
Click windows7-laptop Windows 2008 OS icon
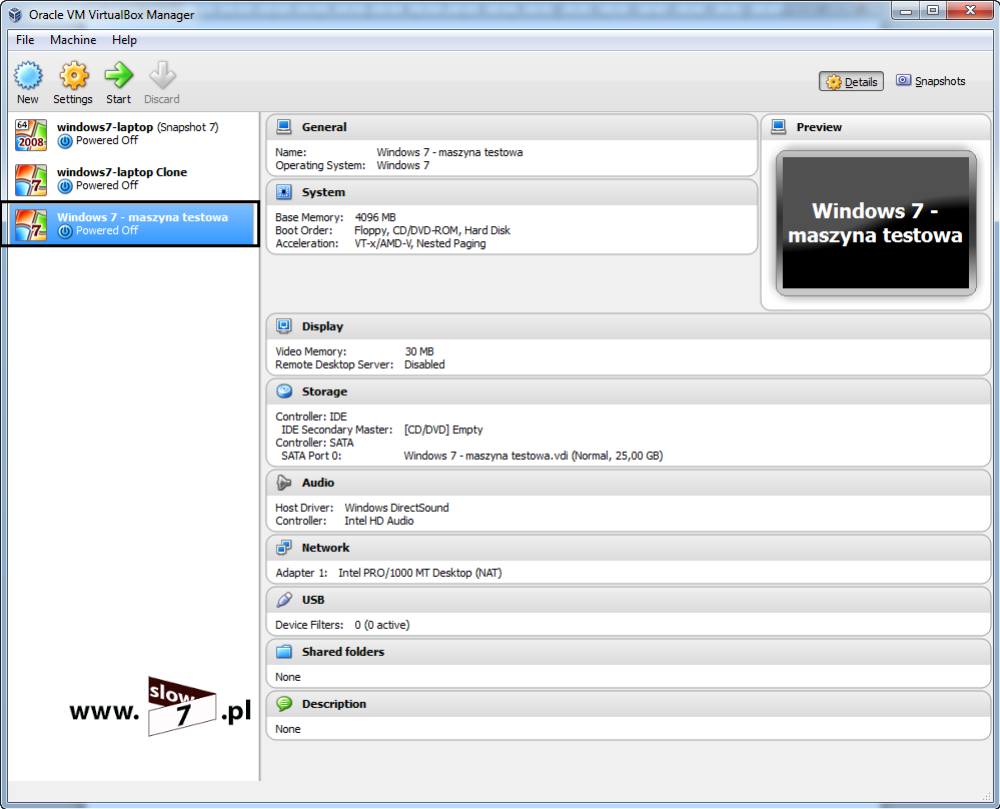click(31, 135)
